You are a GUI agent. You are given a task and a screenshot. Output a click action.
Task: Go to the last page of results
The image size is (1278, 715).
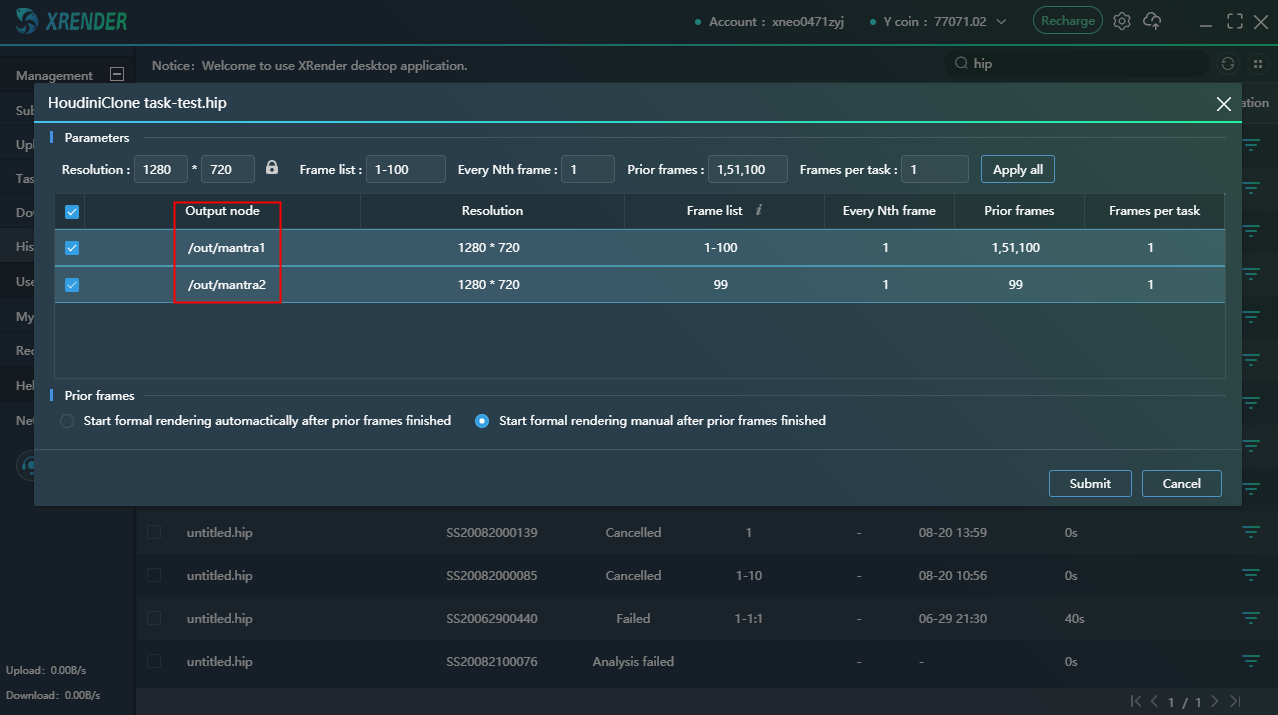[1236, 702]
